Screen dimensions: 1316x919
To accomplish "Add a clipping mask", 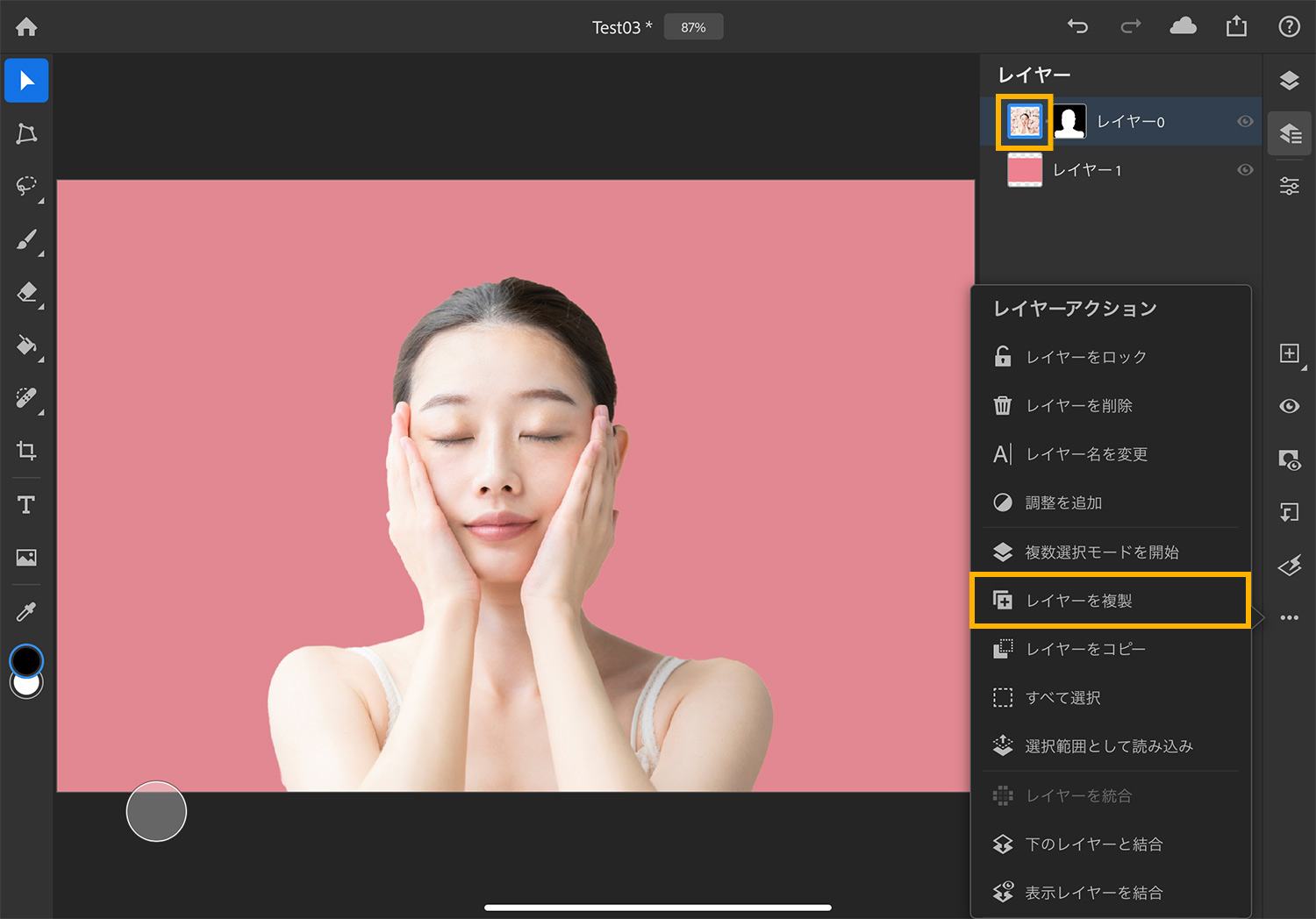I will point(1289,512).
